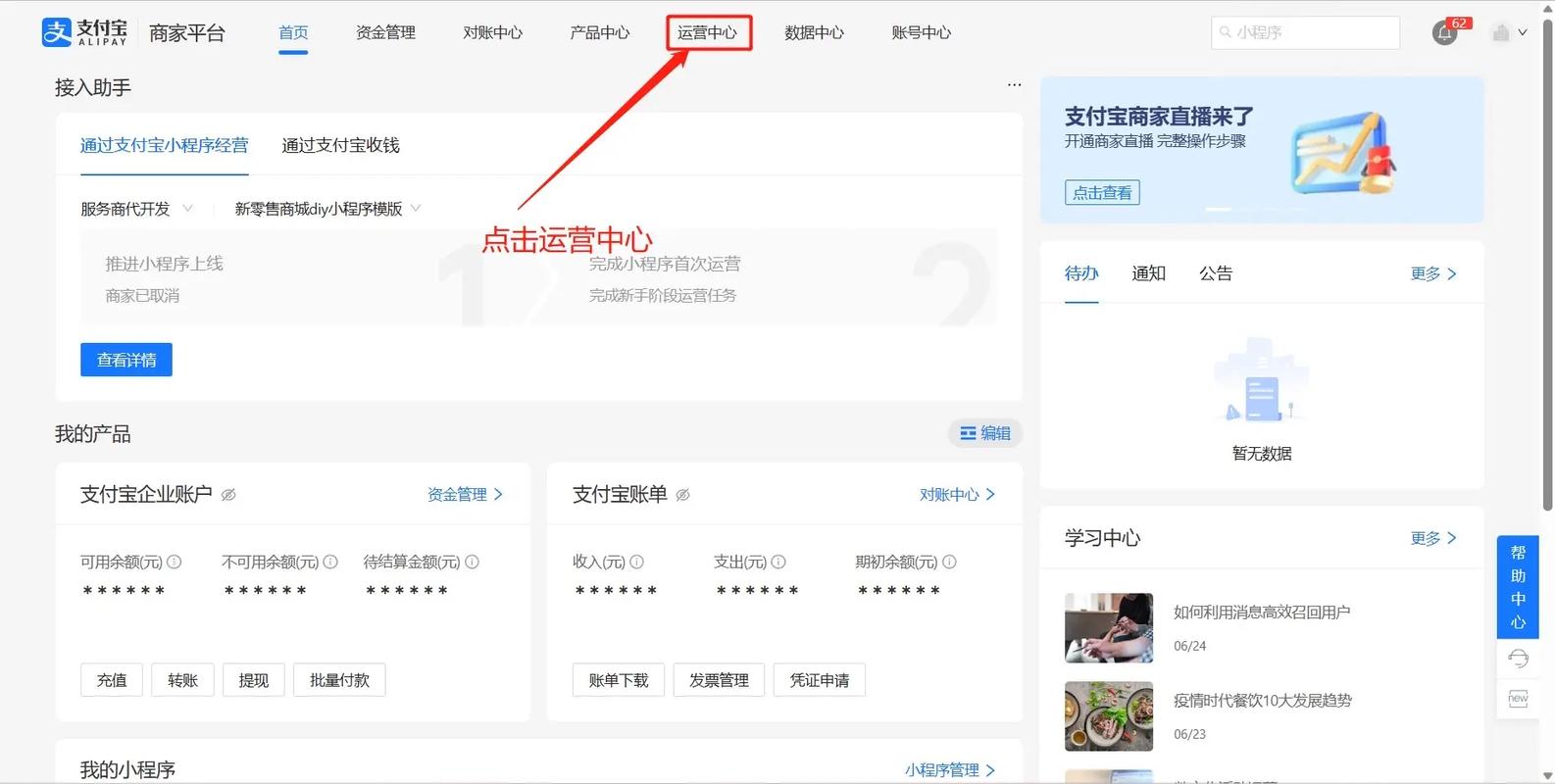
Task: Select the 通过支付宝小程序经营 tab
Action: 164,145
